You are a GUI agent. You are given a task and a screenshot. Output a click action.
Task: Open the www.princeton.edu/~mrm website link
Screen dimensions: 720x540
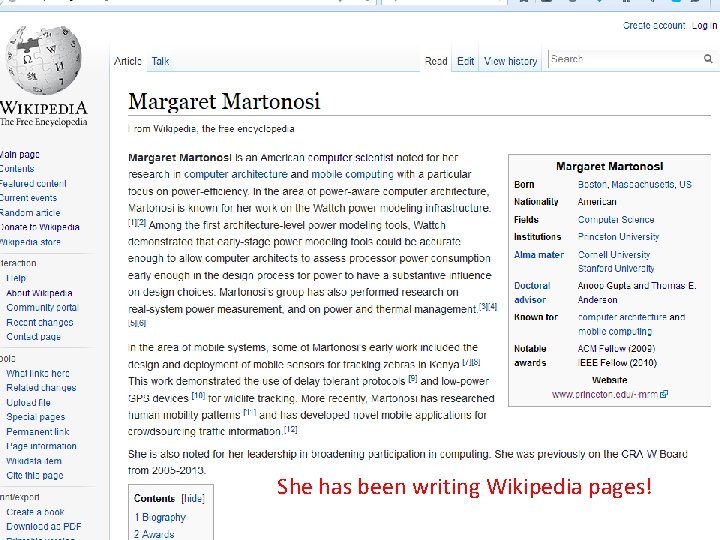605,394
